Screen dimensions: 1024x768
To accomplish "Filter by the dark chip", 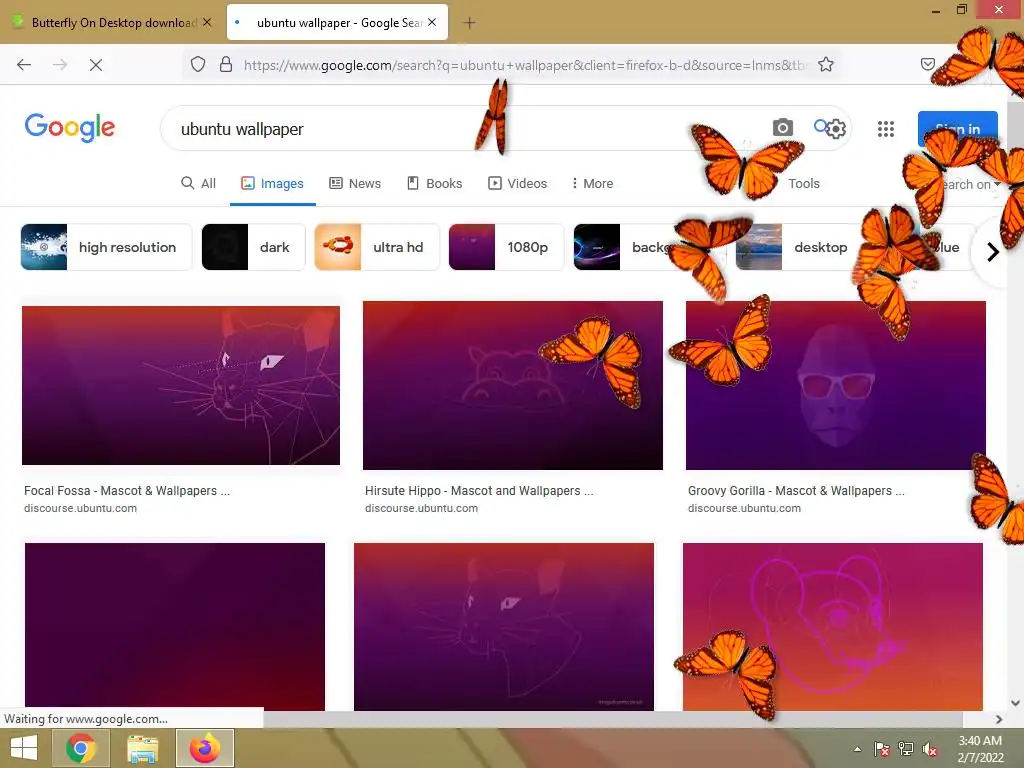I will (253, 247).
